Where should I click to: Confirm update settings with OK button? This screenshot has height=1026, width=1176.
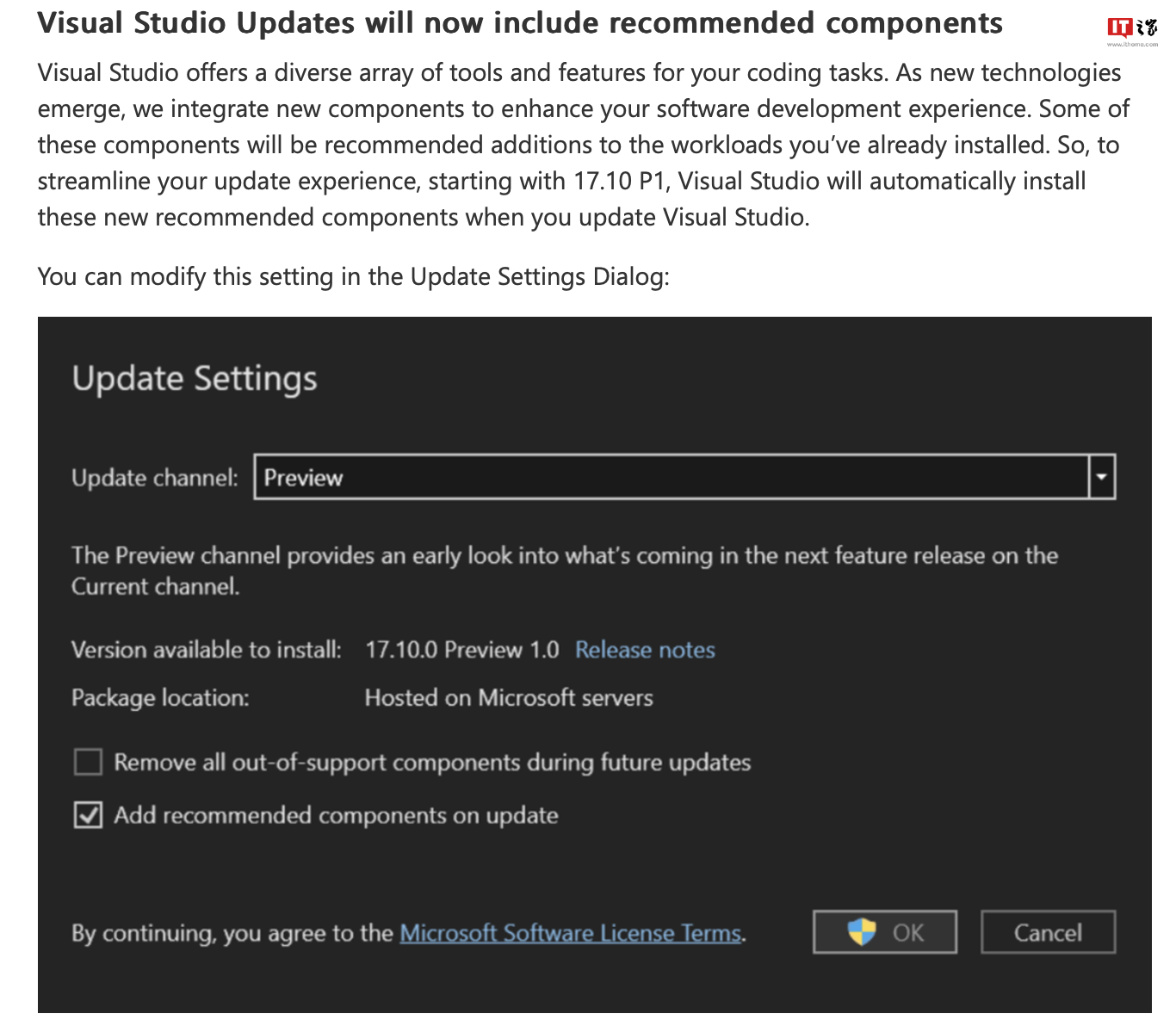coord(884,932)
